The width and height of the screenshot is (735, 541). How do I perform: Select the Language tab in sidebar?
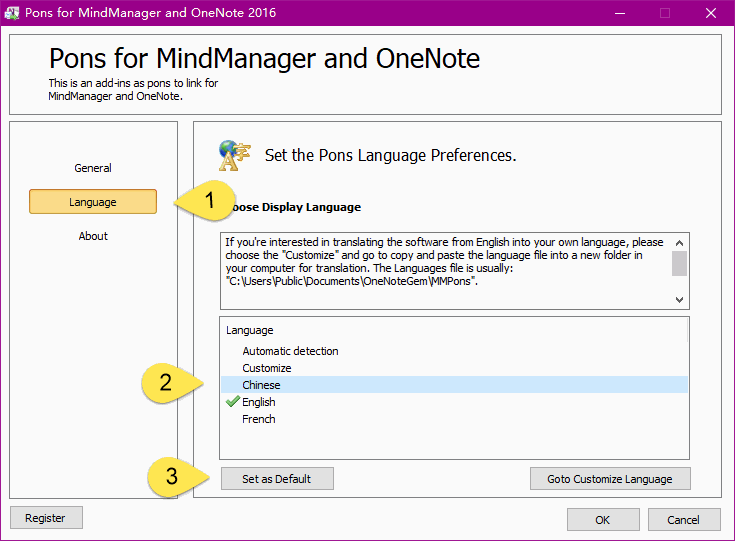point(93,202)
